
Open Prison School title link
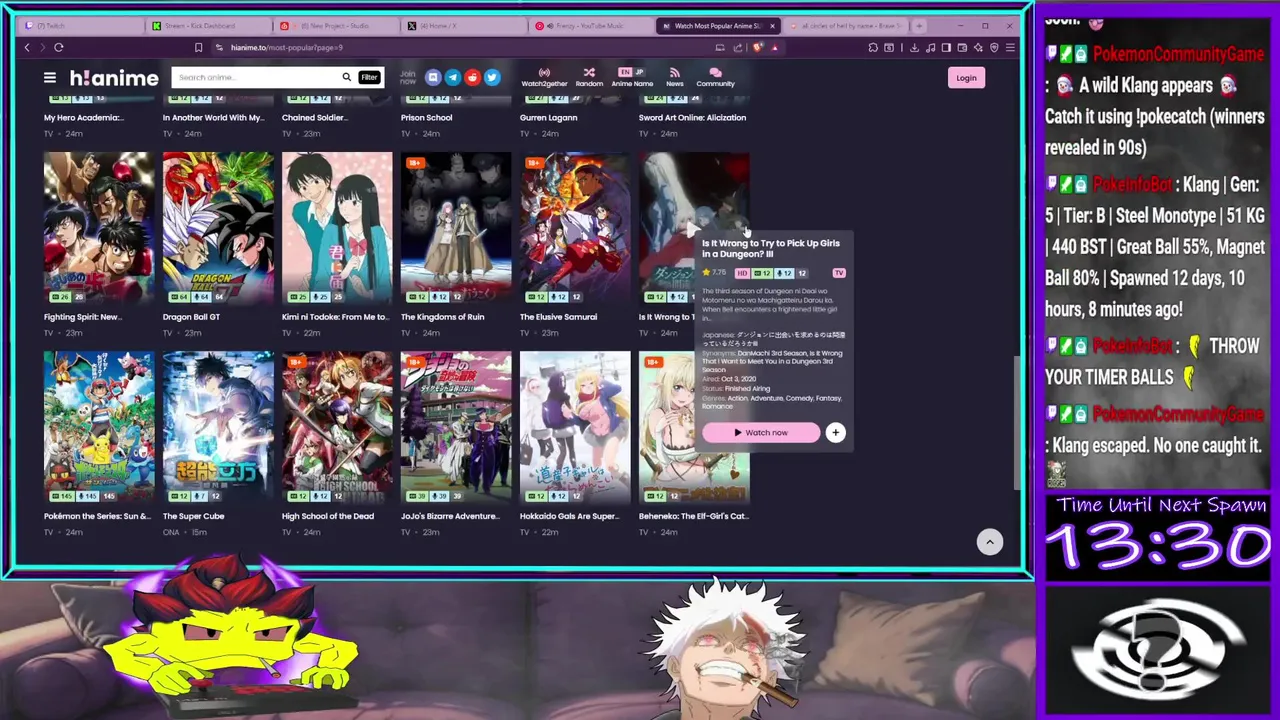pyautogui.click(x=426, y=117)
